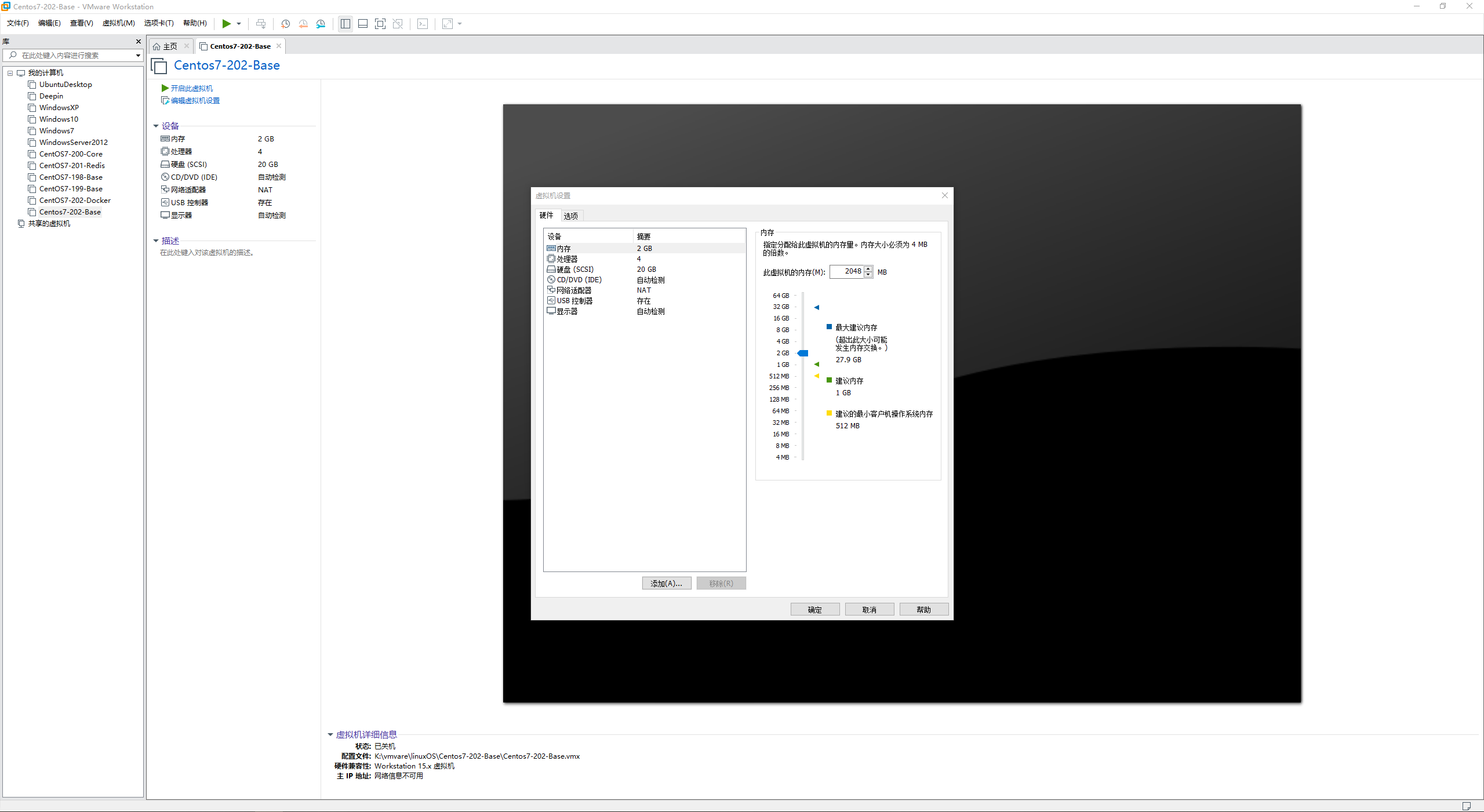The width and height of the screenshot is (1484, 812).
Task: Open library search filter dropdown arrow
Action: click(138, 55)
